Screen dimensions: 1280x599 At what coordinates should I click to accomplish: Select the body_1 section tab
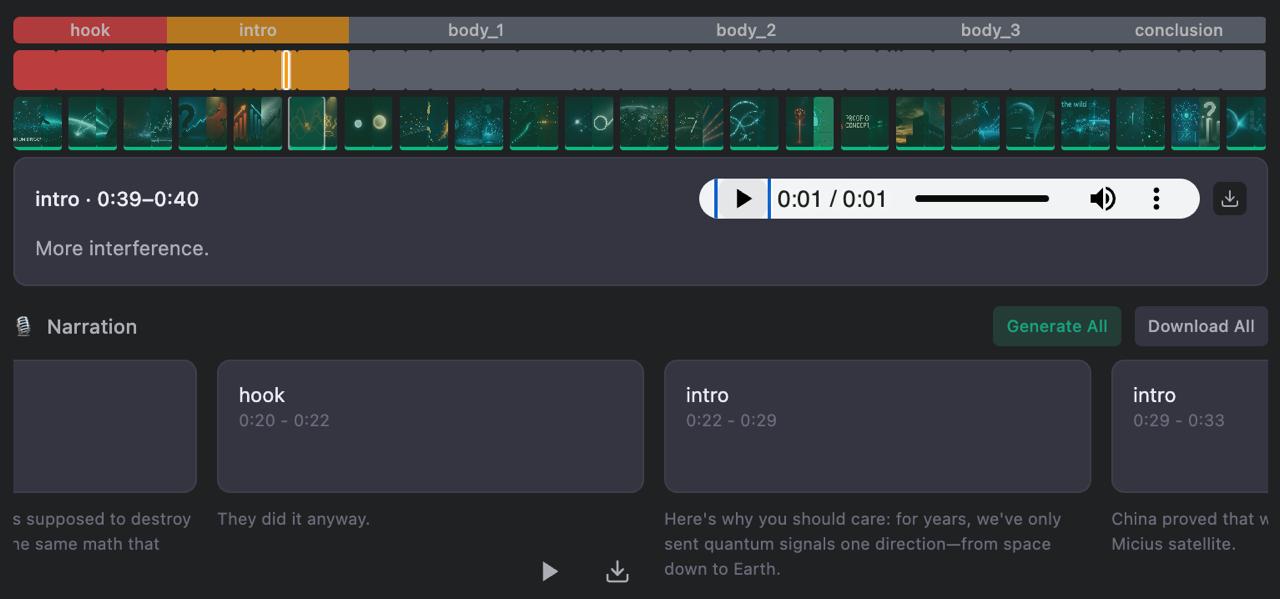[x=476, y=30]
